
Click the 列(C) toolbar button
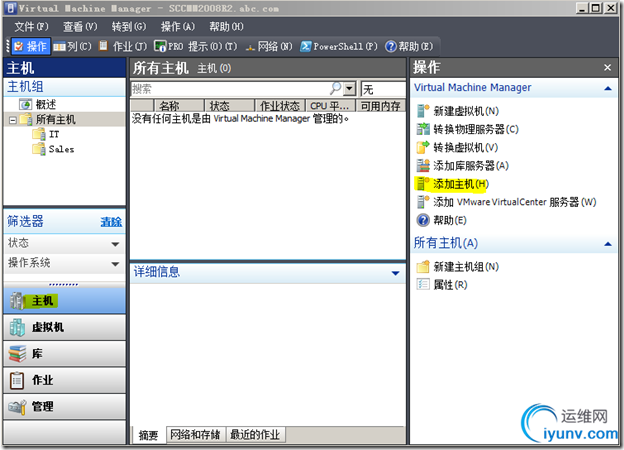click(72, 47)
